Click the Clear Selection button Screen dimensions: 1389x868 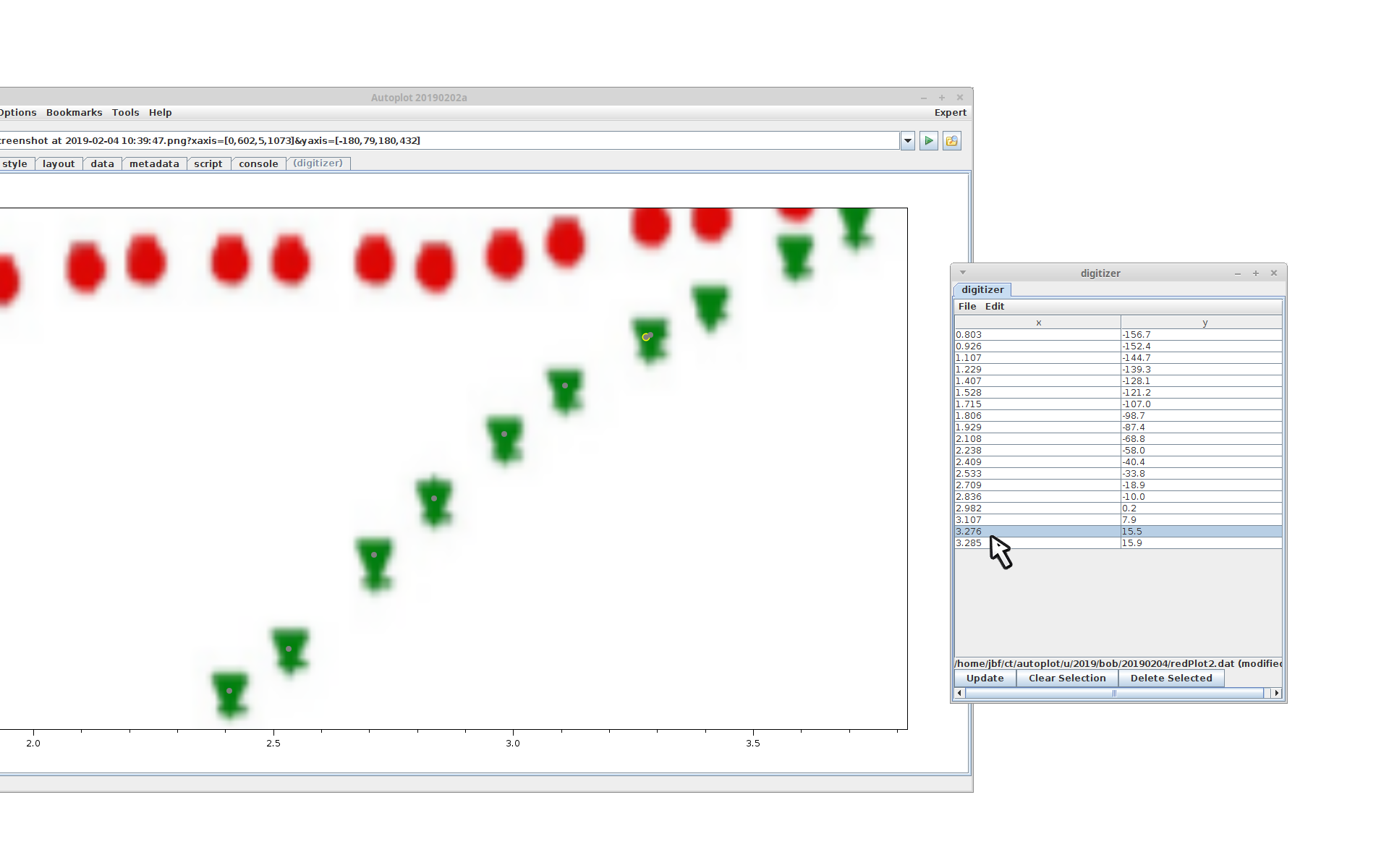pos(1067,678)
